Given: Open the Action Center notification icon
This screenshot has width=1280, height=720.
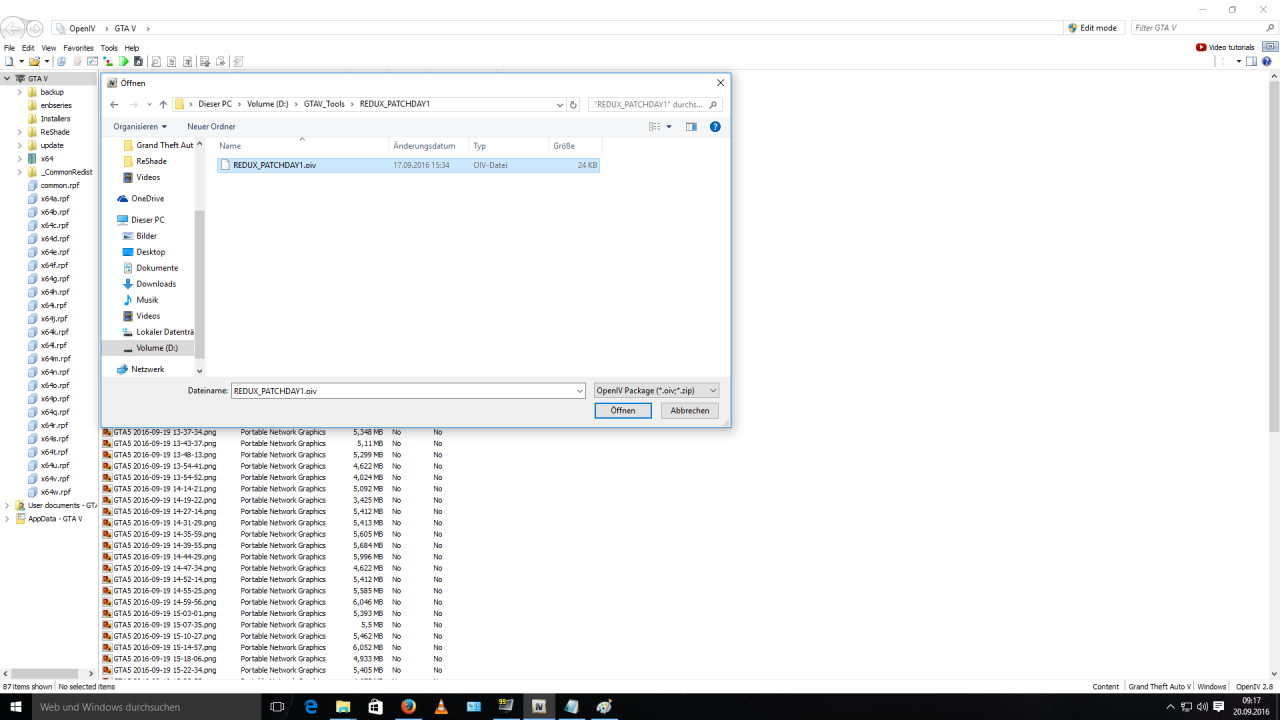Looking at the screenshot, I should [1219, 706].
